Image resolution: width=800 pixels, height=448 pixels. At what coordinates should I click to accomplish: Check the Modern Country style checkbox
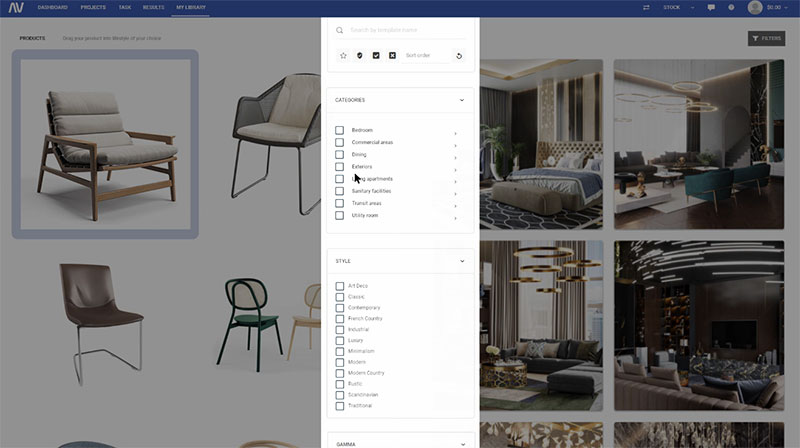click(x=340, y=374)
